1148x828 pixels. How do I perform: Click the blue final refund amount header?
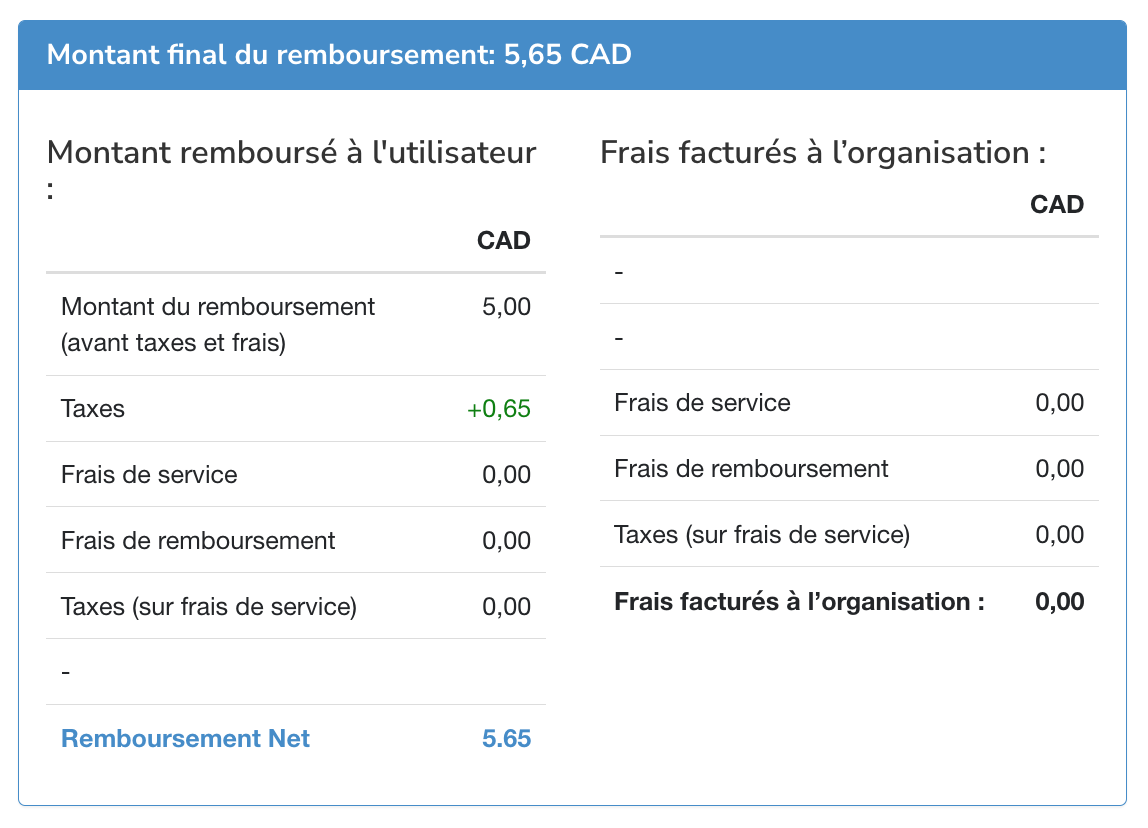coord(339,54)
